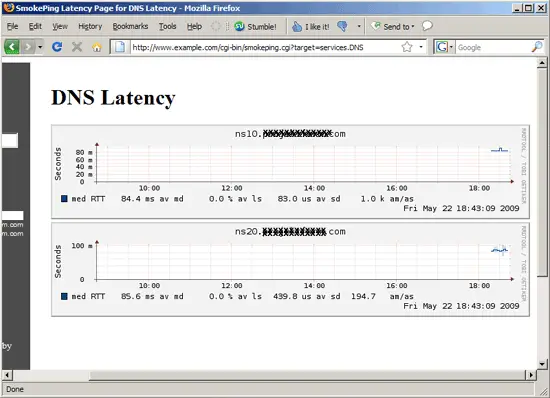This screenshot has width=550, height=398.
Task: Click the thumbs-down dislike icon
Action: [x=342, y=26]
